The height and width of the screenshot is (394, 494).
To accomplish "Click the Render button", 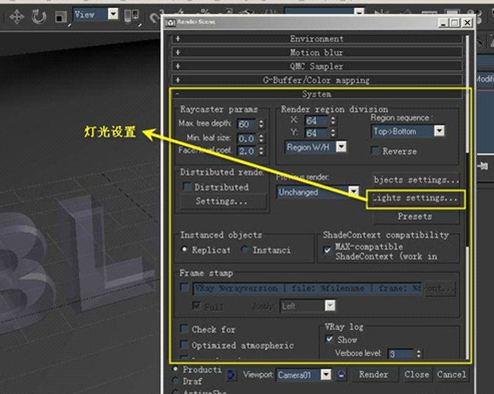I will (x=373, y=375).
